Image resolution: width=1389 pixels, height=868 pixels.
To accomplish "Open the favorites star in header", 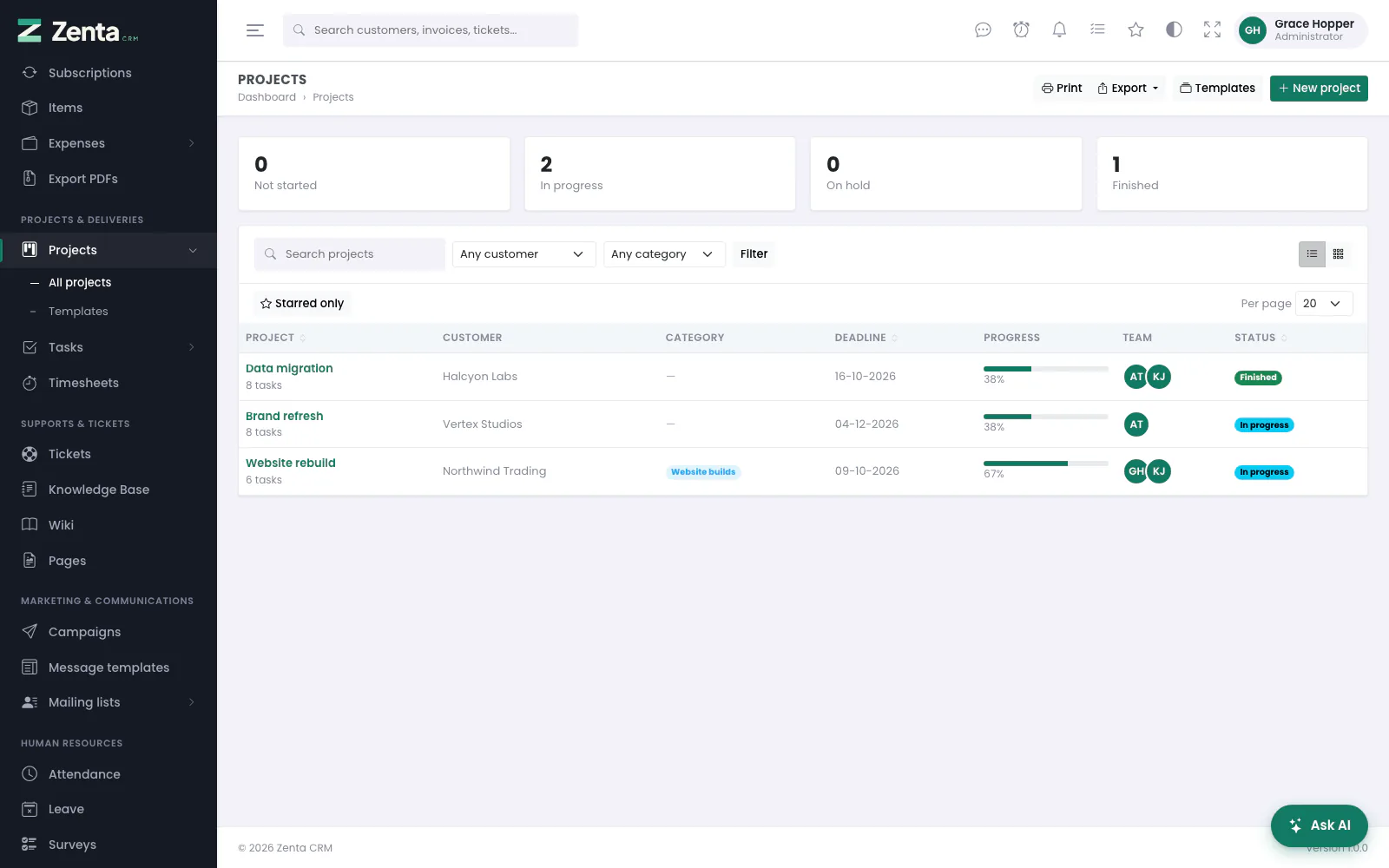I will (1136, 30).
